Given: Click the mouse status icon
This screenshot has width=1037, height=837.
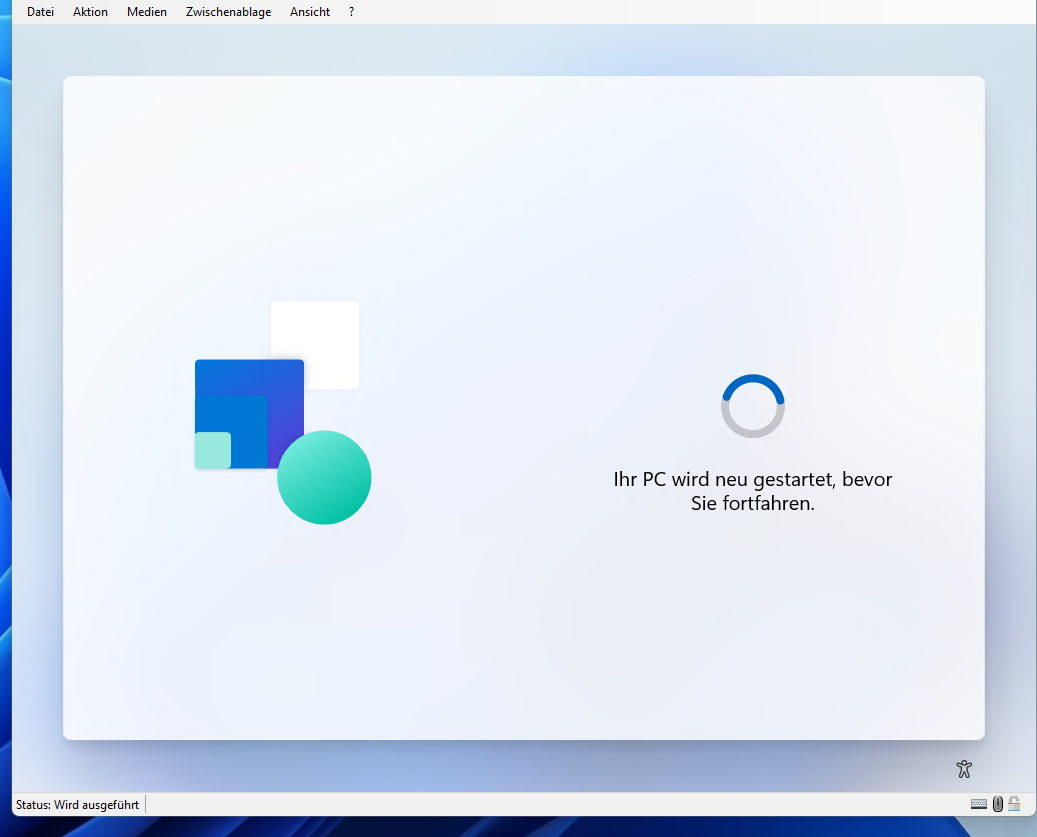Looking at the screenshot, I should [x=997, y=804].
